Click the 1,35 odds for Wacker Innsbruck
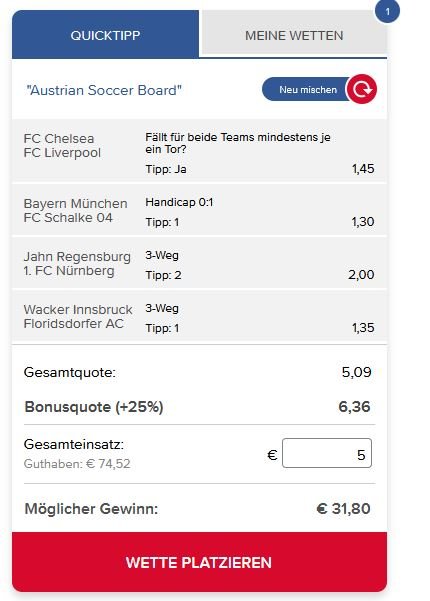 point(363,327)
